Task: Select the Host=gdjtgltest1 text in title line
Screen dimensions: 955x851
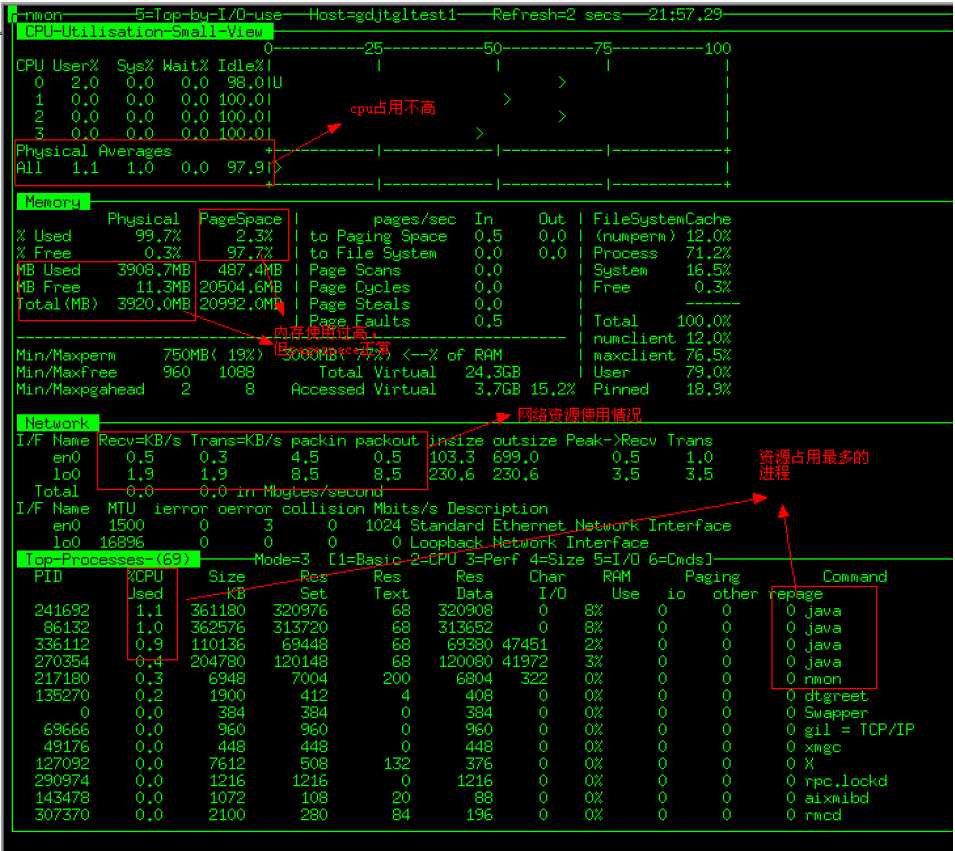Action: [383, 15]
